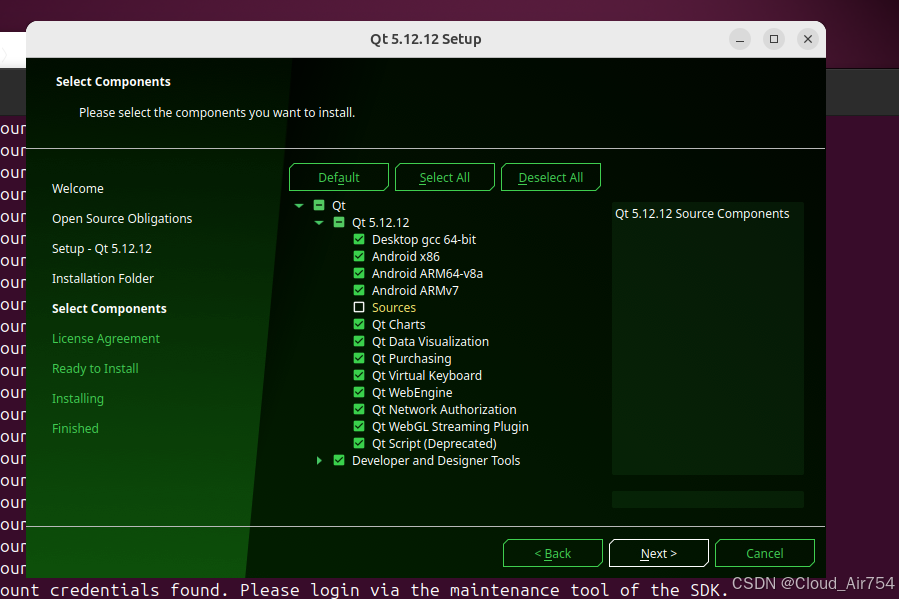Toggle the top-level Qt root checkbox
The image size is (899, 599).
pos(319,205)
